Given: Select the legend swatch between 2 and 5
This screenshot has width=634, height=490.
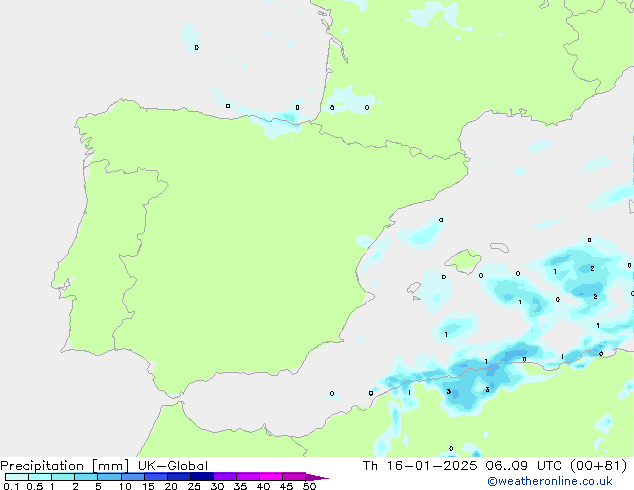Looking at the screenshot, I should (x=86, y=477).
